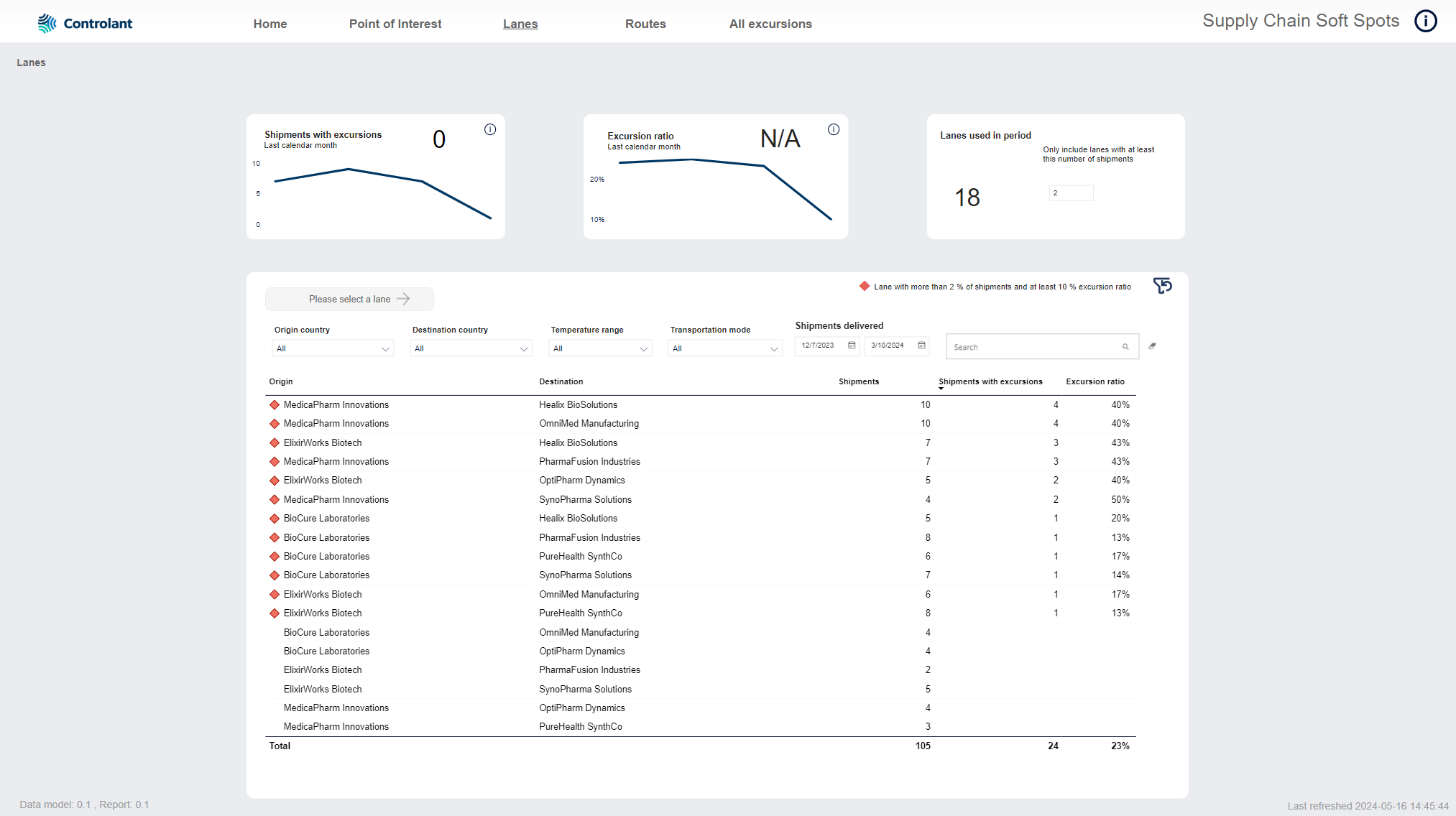
Task: Click the minimum shipments number field
Action: tap(1071, 193)
